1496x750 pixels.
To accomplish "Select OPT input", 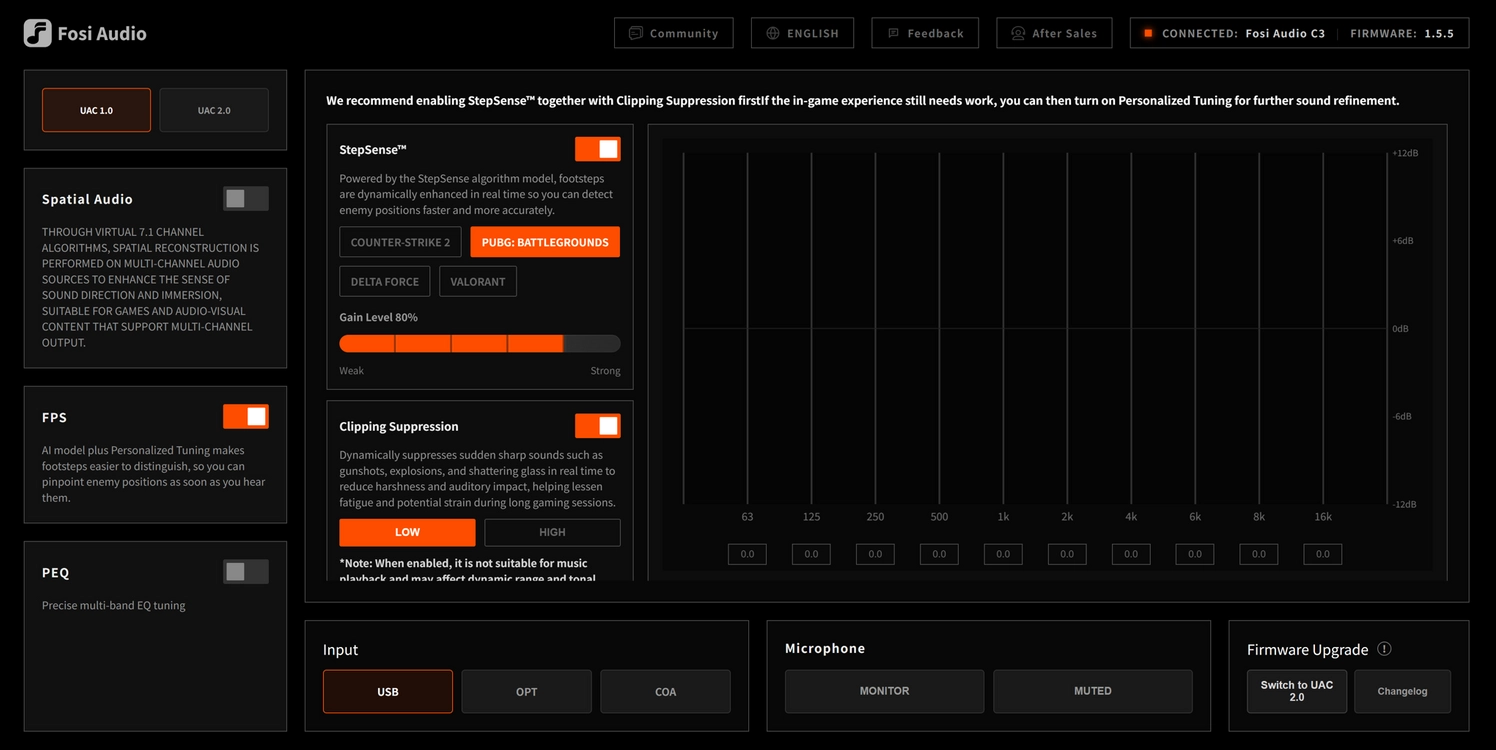I will coord(526,691).
